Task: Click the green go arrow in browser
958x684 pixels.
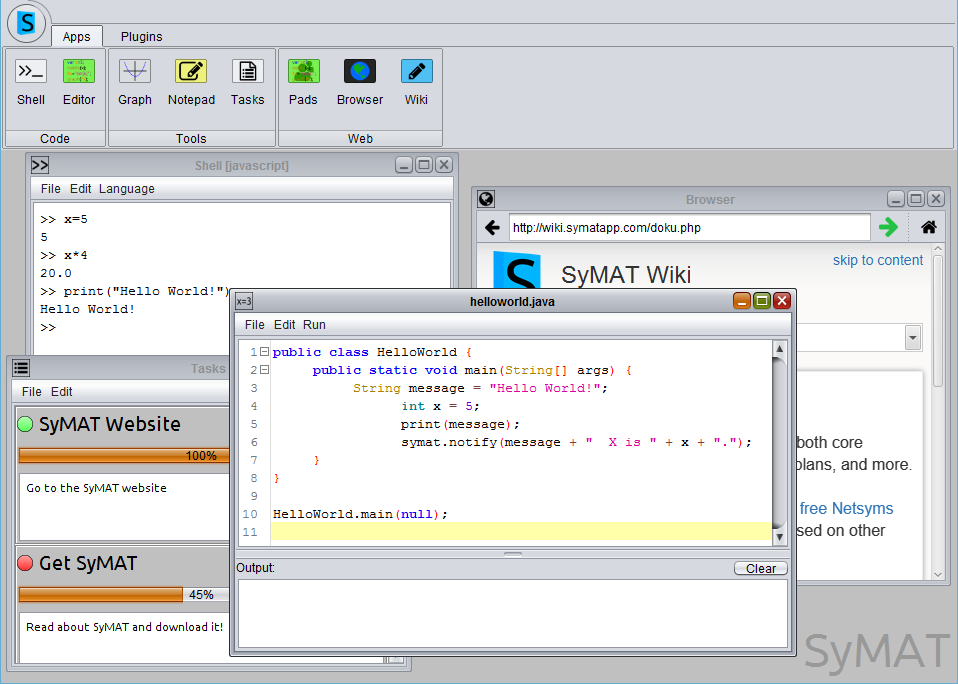Action: pos(888,227)
